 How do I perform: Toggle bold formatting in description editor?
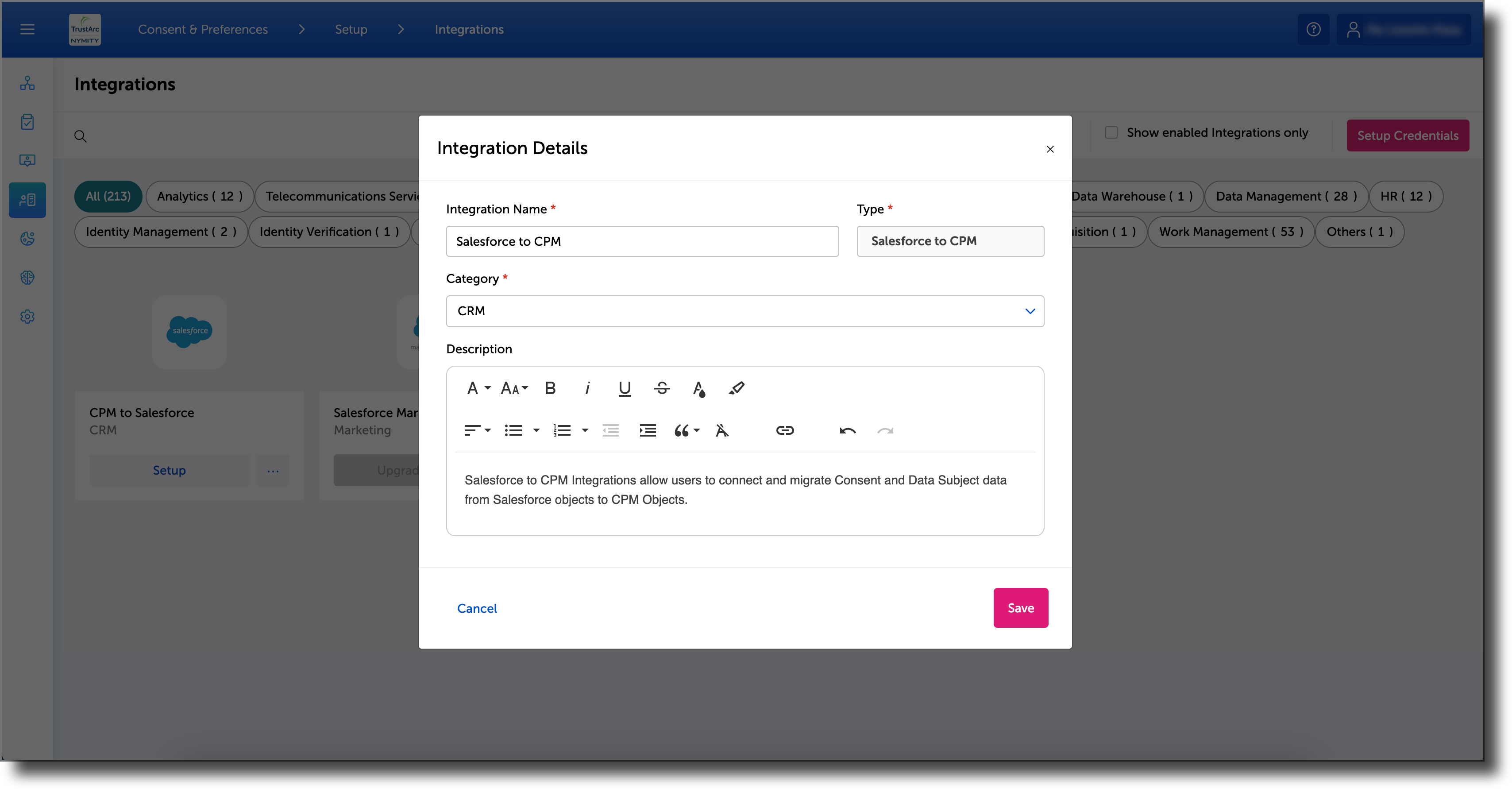click(x=550, y=388)
